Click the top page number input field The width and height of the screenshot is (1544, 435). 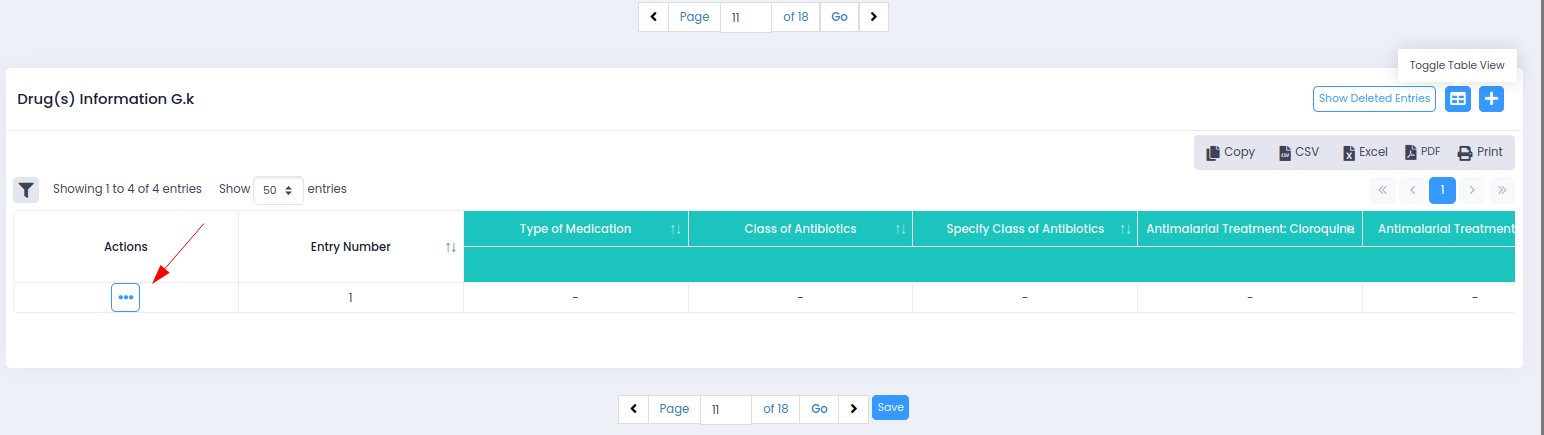click(x=745, y=17)
